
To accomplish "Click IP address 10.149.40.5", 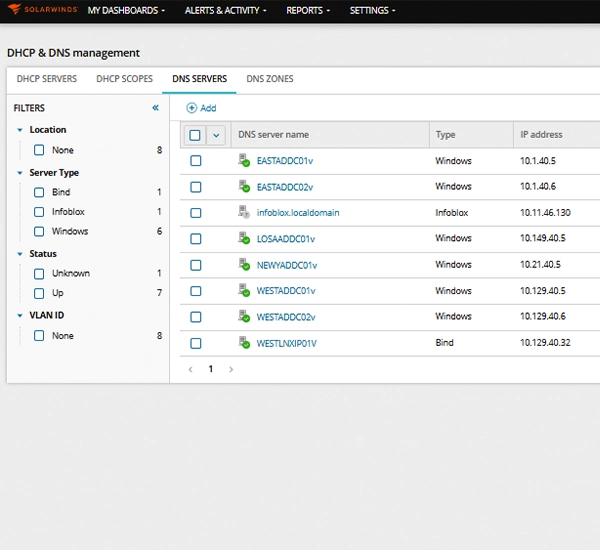I will (x=542, y=238).
